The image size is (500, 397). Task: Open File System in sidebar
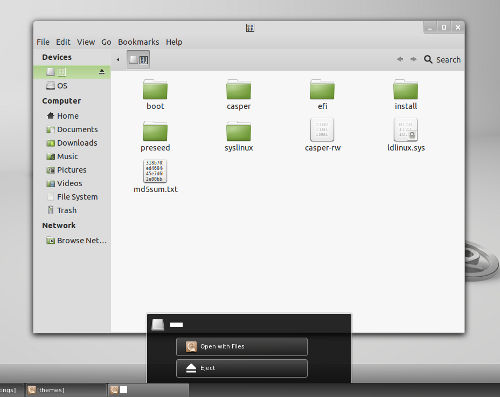pyautogui.click(x=72, y=197)
